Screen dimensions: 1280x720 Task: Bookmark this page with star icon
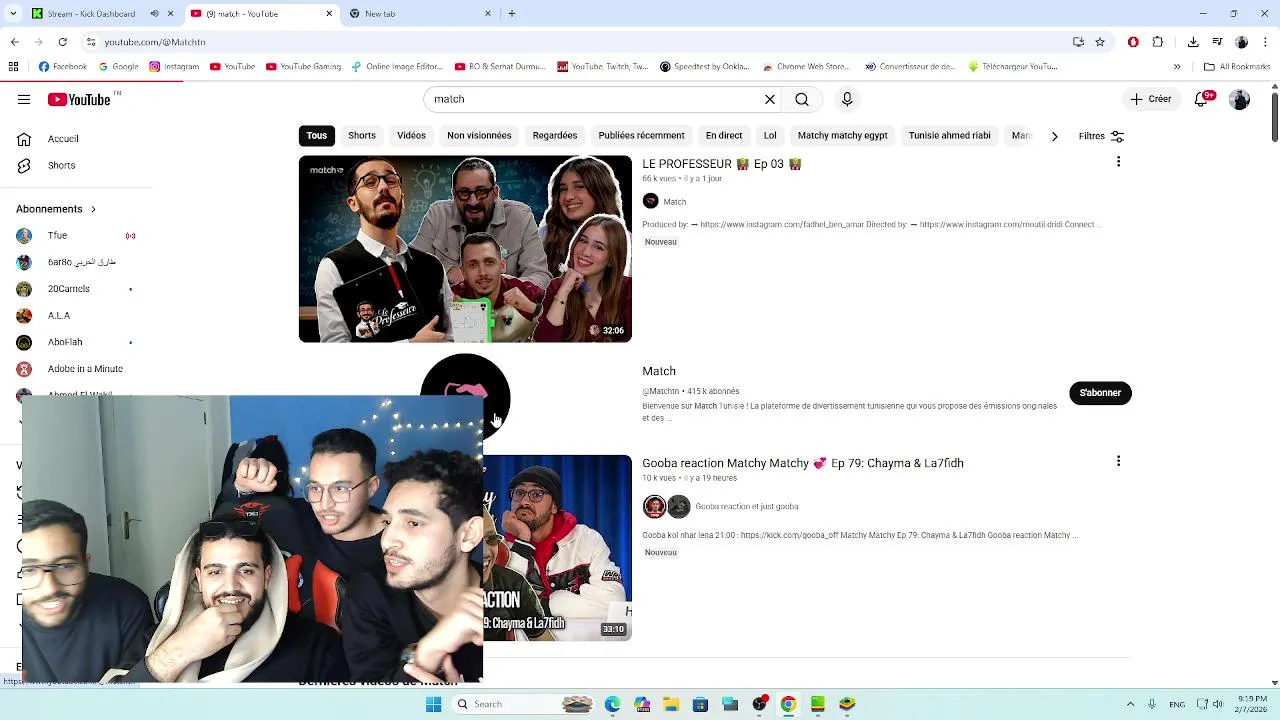pos(1100,42)
